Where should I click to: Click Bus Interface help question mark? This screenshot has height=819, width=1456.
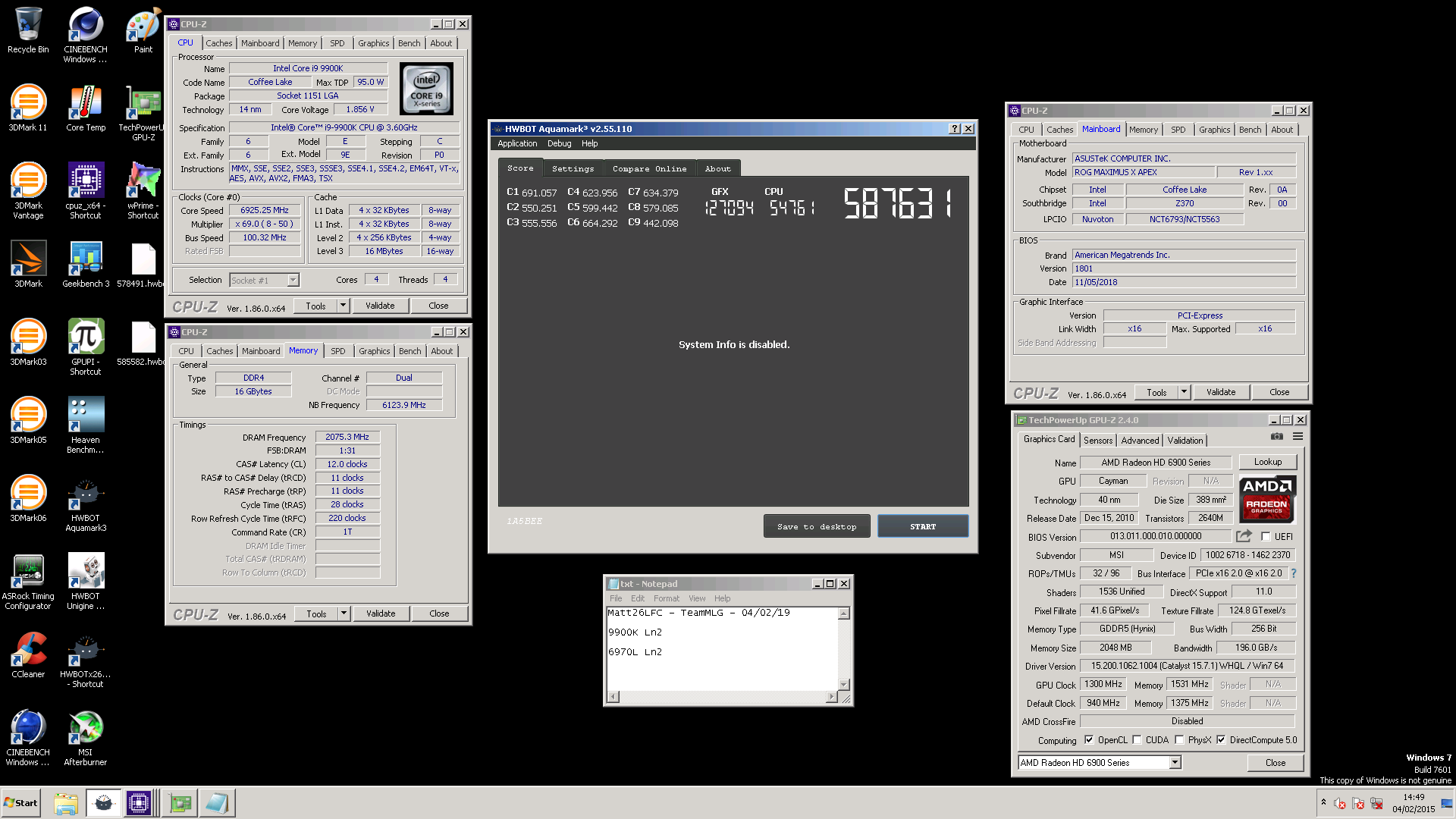point(1293,573)
